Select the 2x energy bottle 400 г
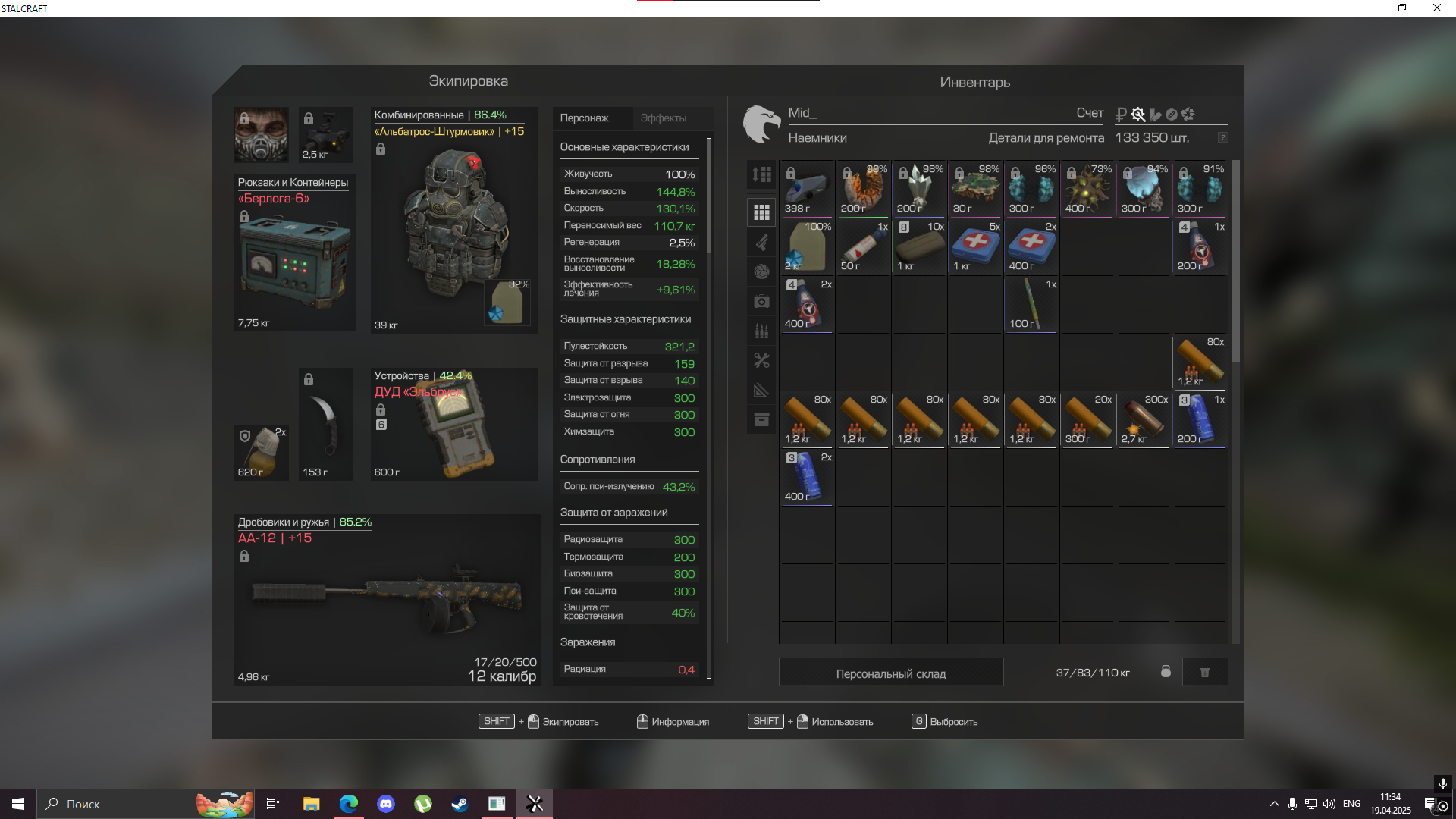Viewport: 1456px width, 819px height. coord(807,304)
